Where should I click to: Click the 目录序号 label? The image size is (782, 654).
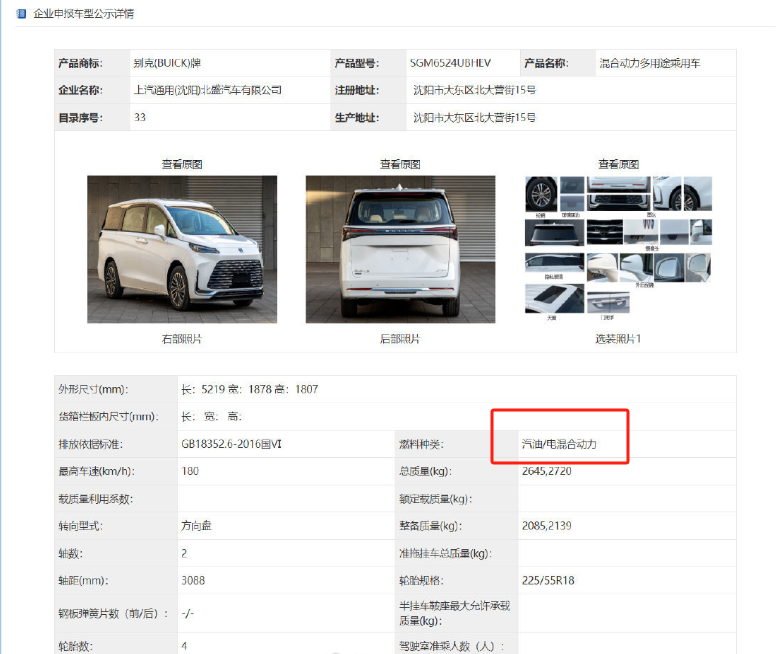80,118
